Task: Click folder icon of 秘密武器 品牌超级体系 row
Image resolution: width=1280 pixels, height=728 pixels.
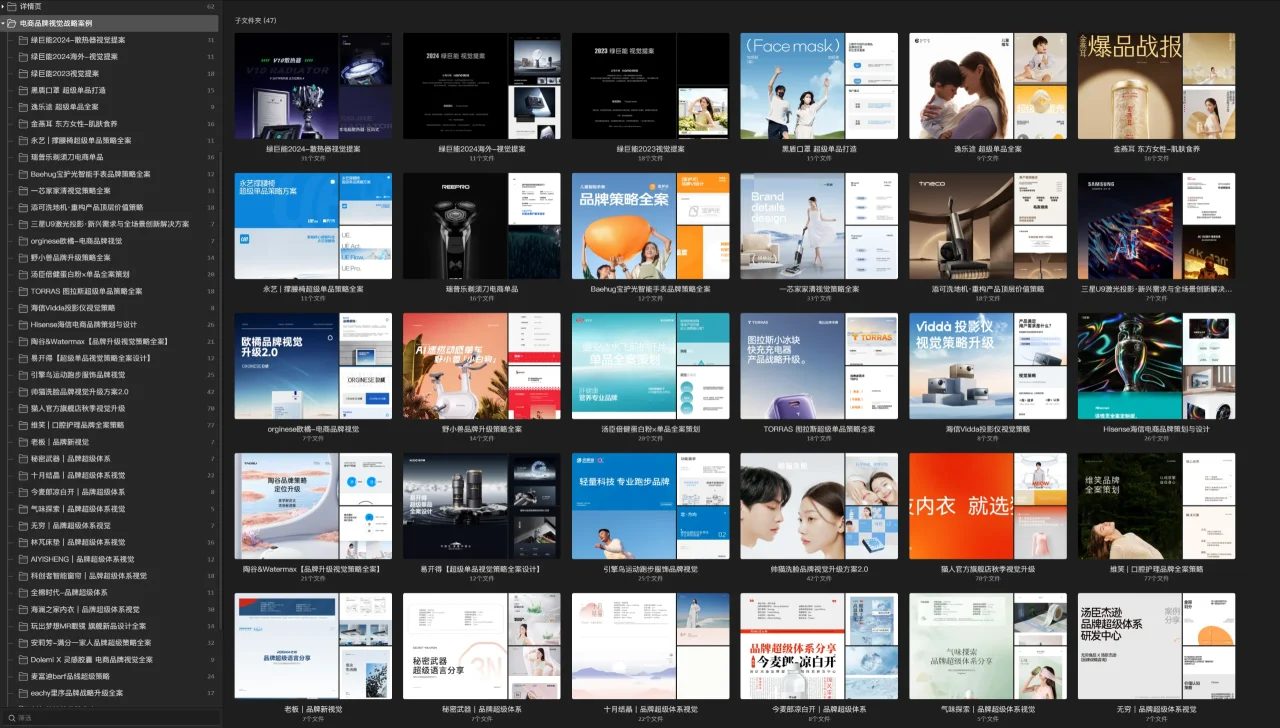Action: pos(23,459)
